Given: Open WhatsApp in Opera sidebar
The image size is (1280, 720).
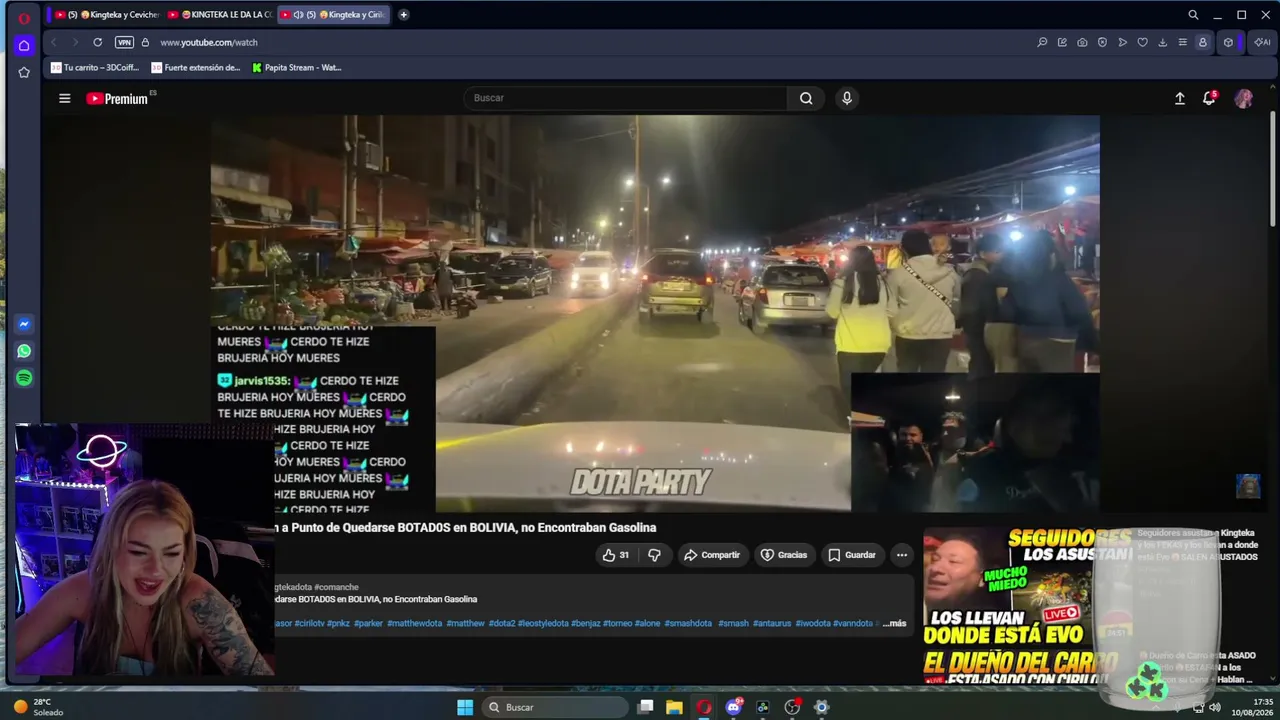Looking at the screenshot, I should click(24, 351).
